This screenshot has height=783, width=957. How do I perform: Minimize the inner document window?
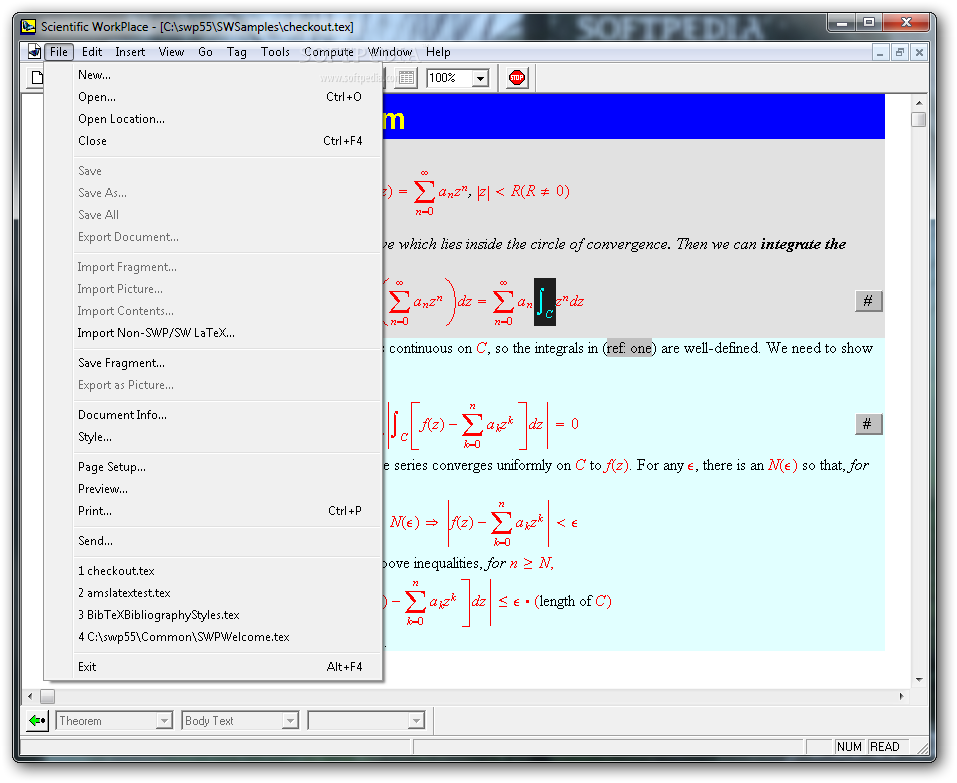tap(880, 53)
